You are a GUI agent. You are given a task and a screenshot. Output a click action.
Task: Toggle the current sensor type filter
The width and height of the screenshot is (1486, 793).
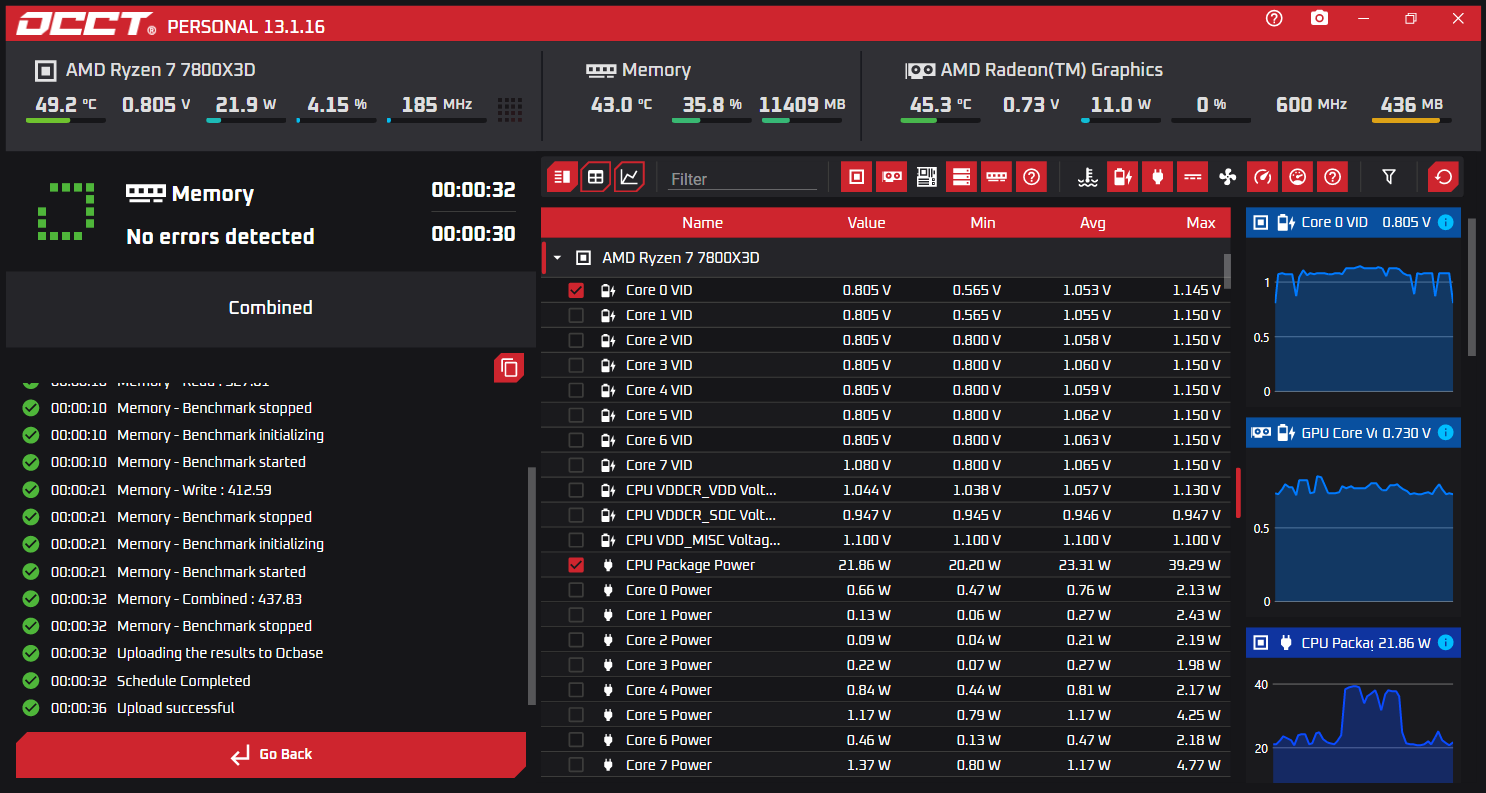[1192, 177]
